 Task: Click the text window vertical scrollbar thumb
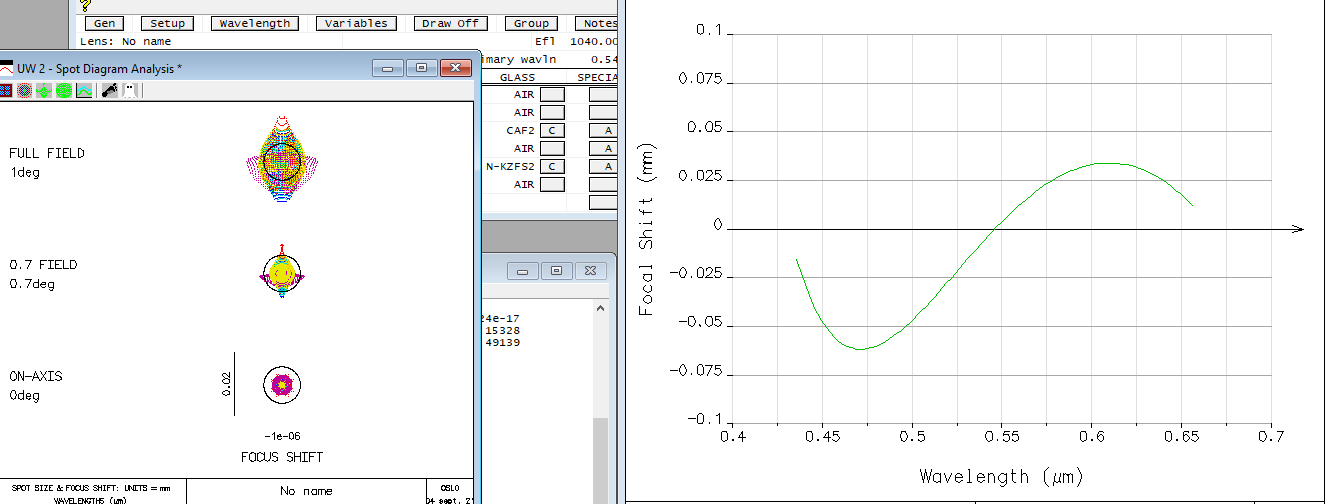pos(600,461)
